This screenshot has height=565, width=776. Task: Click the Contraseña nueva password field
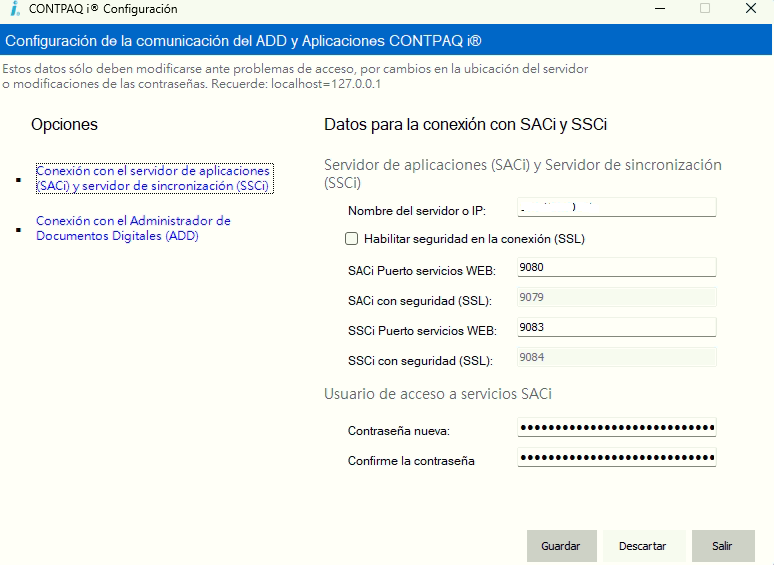[616, 428]
